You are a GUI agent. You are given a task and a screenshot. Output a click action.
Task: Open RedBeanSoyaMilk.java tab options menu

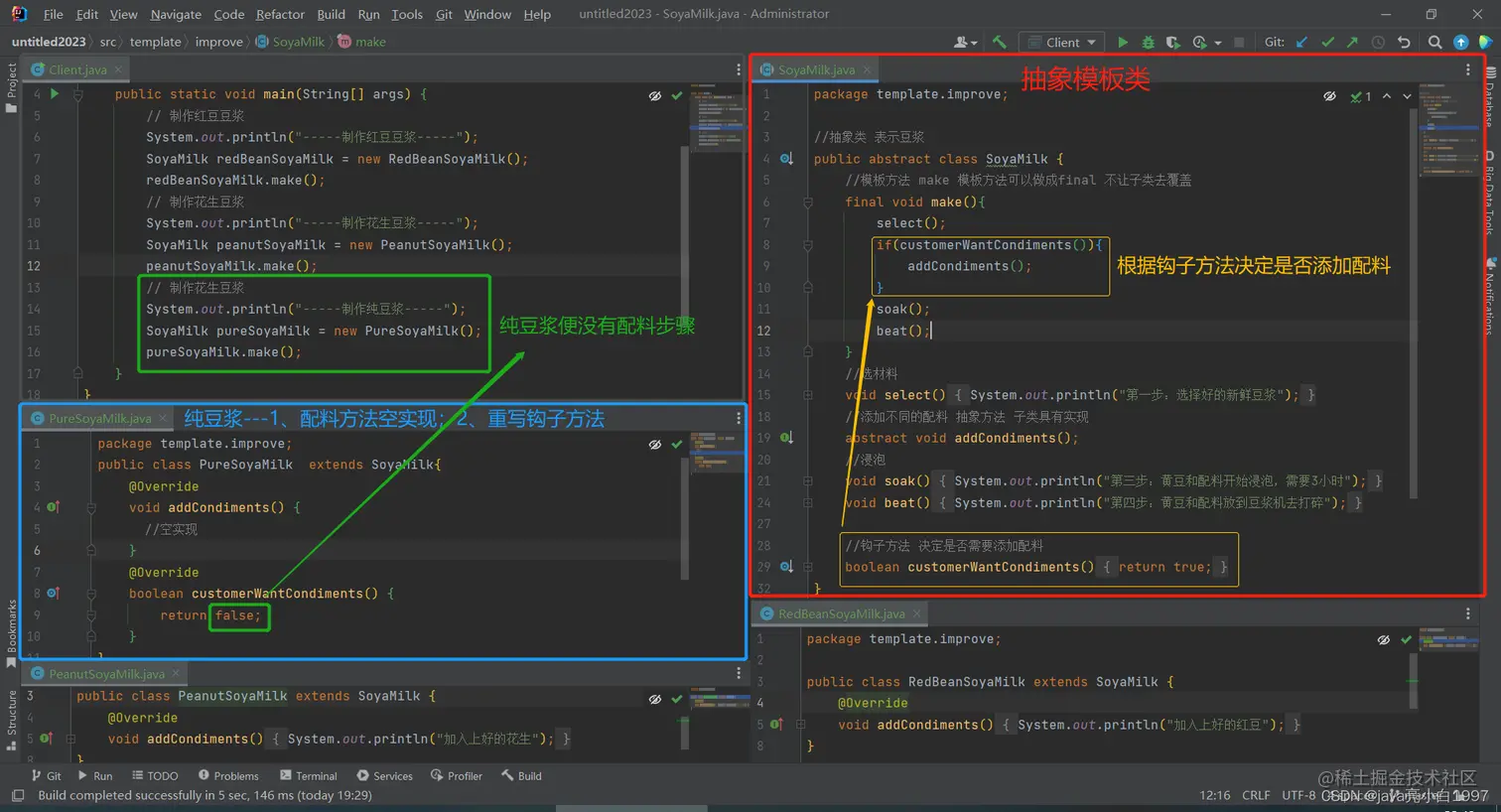(x=1467, y=613)
